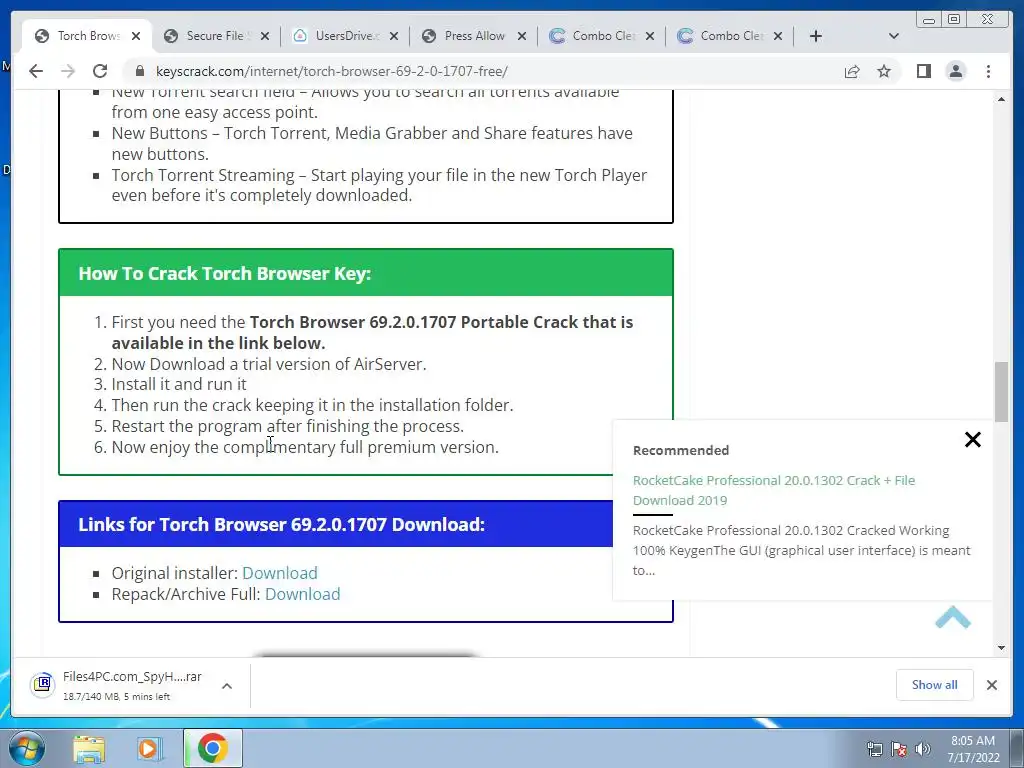Click the Chrome taskbar icon

click(212, 748)
